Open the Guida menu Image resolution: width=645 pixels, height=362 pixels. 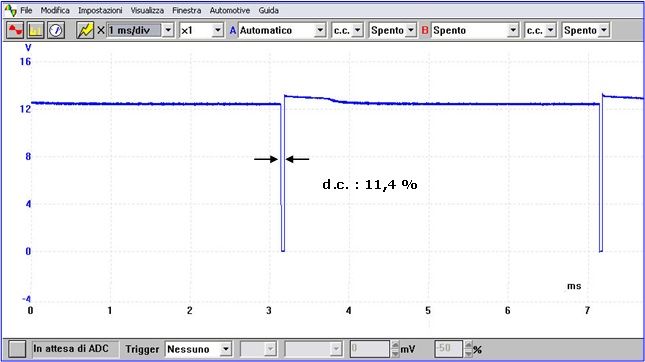pos(269,10)
